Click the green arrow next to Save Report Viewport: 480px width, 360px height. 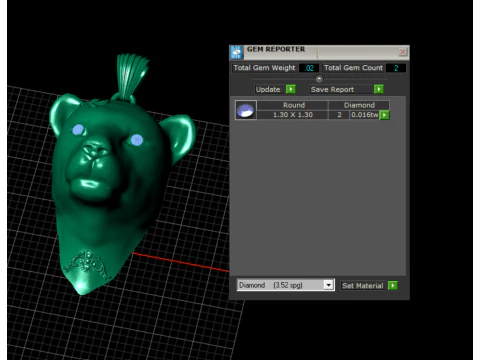coord(379,89)
